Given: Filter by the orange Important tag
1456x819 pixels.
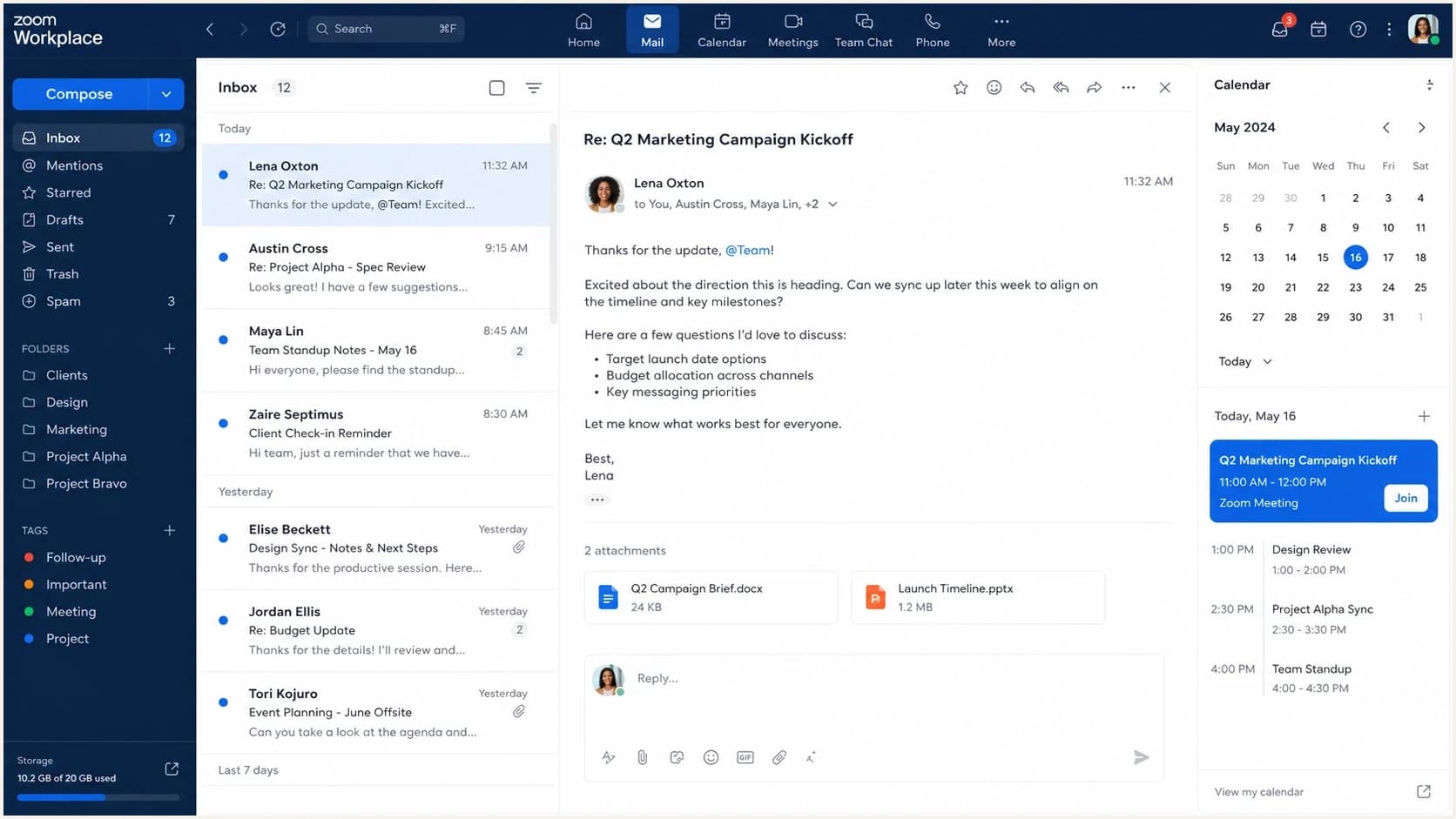Looking at the screenshot, I should [65, 584].
